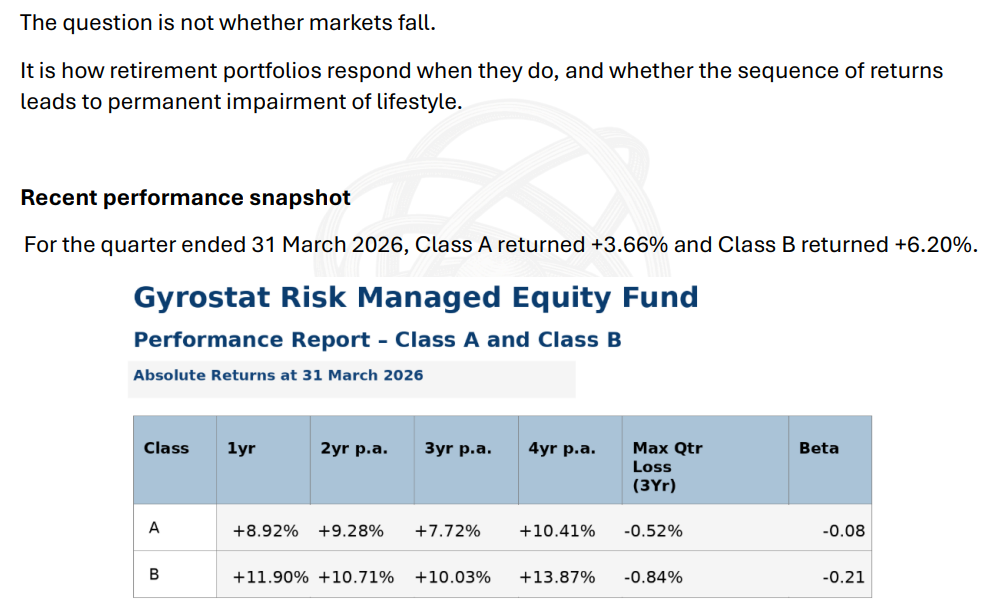This screenshot has height=613, width=991.
Task: Click Class B's 1yr return of +11.90%
Action: point(270,577)
